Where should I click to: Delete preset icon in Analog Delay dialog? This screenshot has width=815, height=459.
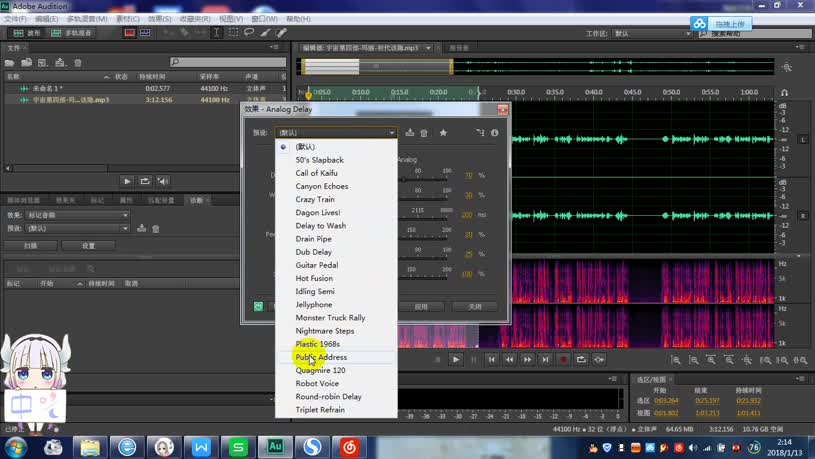pos(424,133)
